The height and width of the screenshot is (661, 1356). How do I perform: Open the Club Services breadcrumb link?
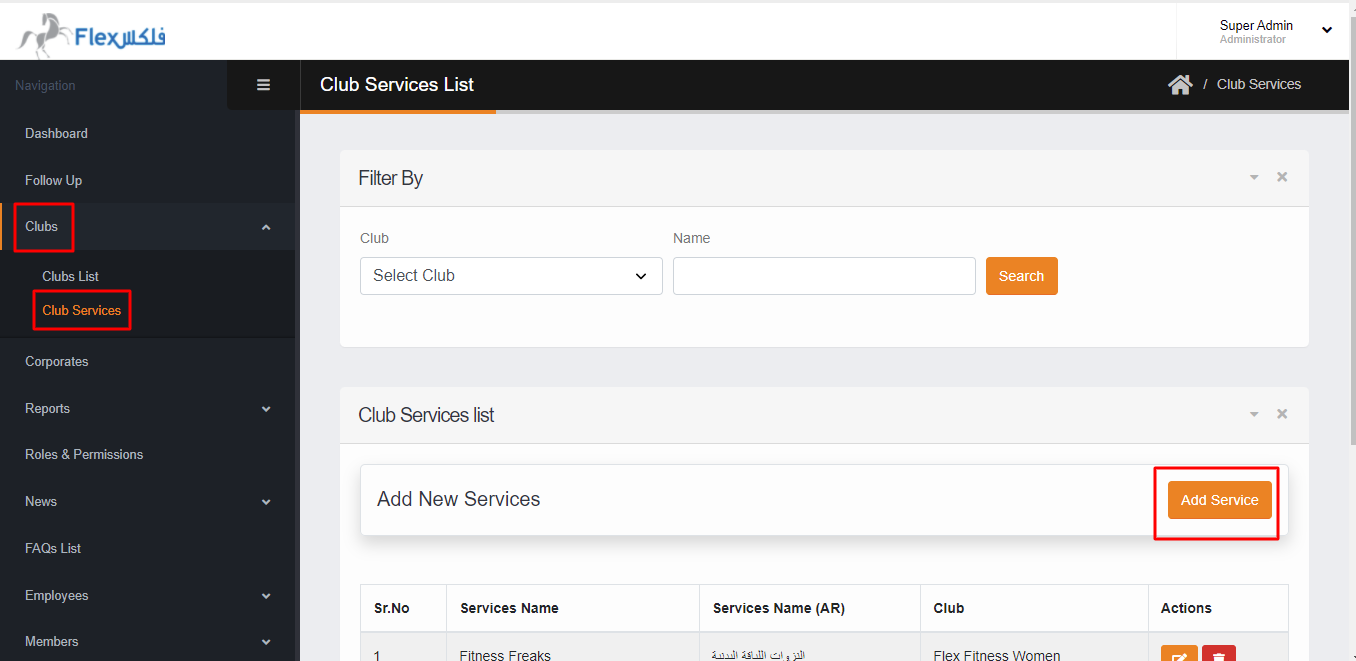point(1258,84)
